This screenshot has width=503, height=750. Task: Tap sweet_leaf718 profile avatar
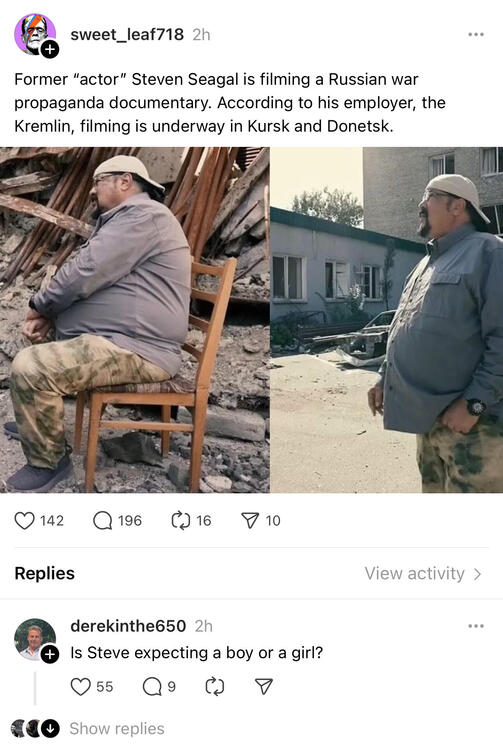(34, 34)
